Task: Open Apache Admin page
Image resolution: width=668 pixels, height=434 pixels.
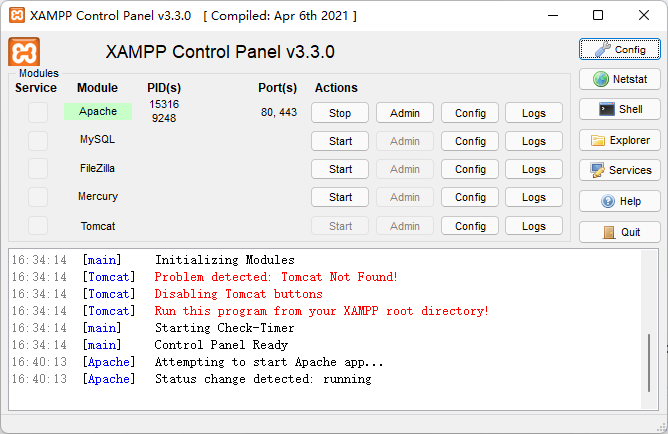Action: pyautogui.click(x=405, y=113)
